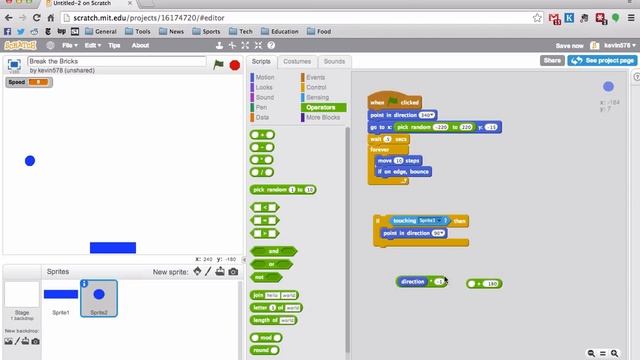Image resolution: width=640 pixels, height=360 pixels.
Task: Click the join hello world block
Action: click(274, 295)
